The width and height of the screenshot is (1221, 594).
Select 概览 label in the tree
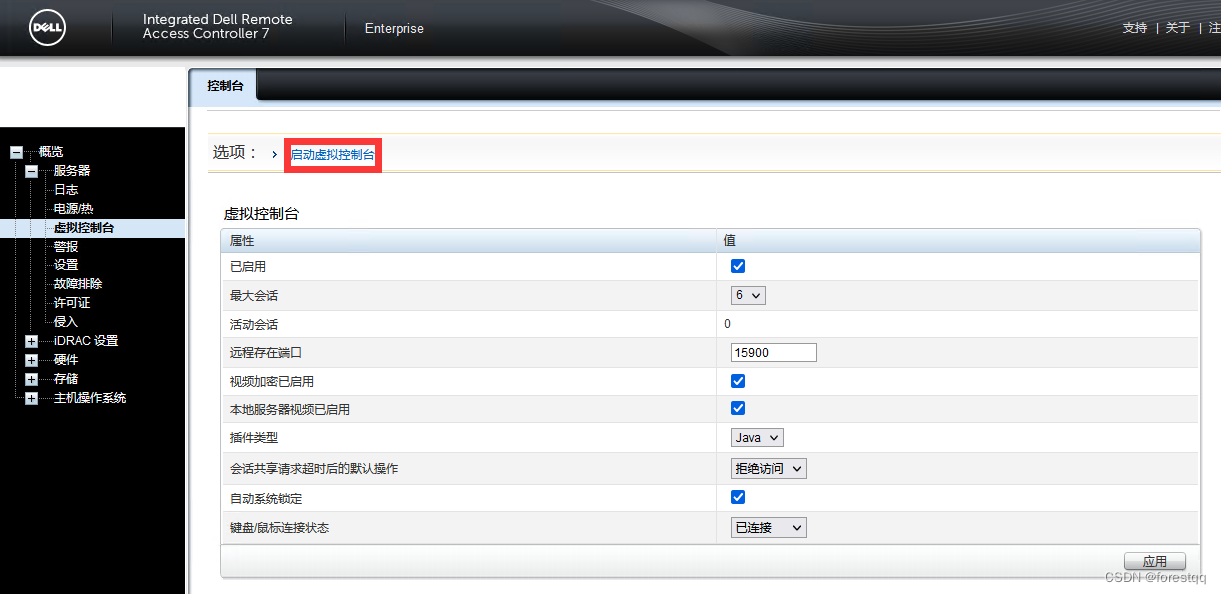51,152
